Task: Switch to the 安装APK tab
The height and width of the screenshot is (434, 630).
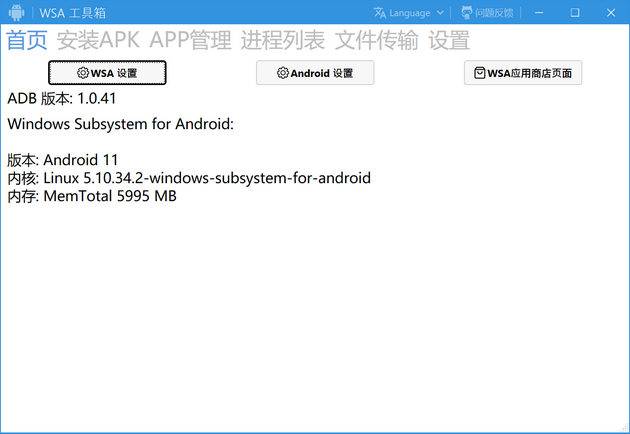Action: pyautogui.click(x=98, y=40)
